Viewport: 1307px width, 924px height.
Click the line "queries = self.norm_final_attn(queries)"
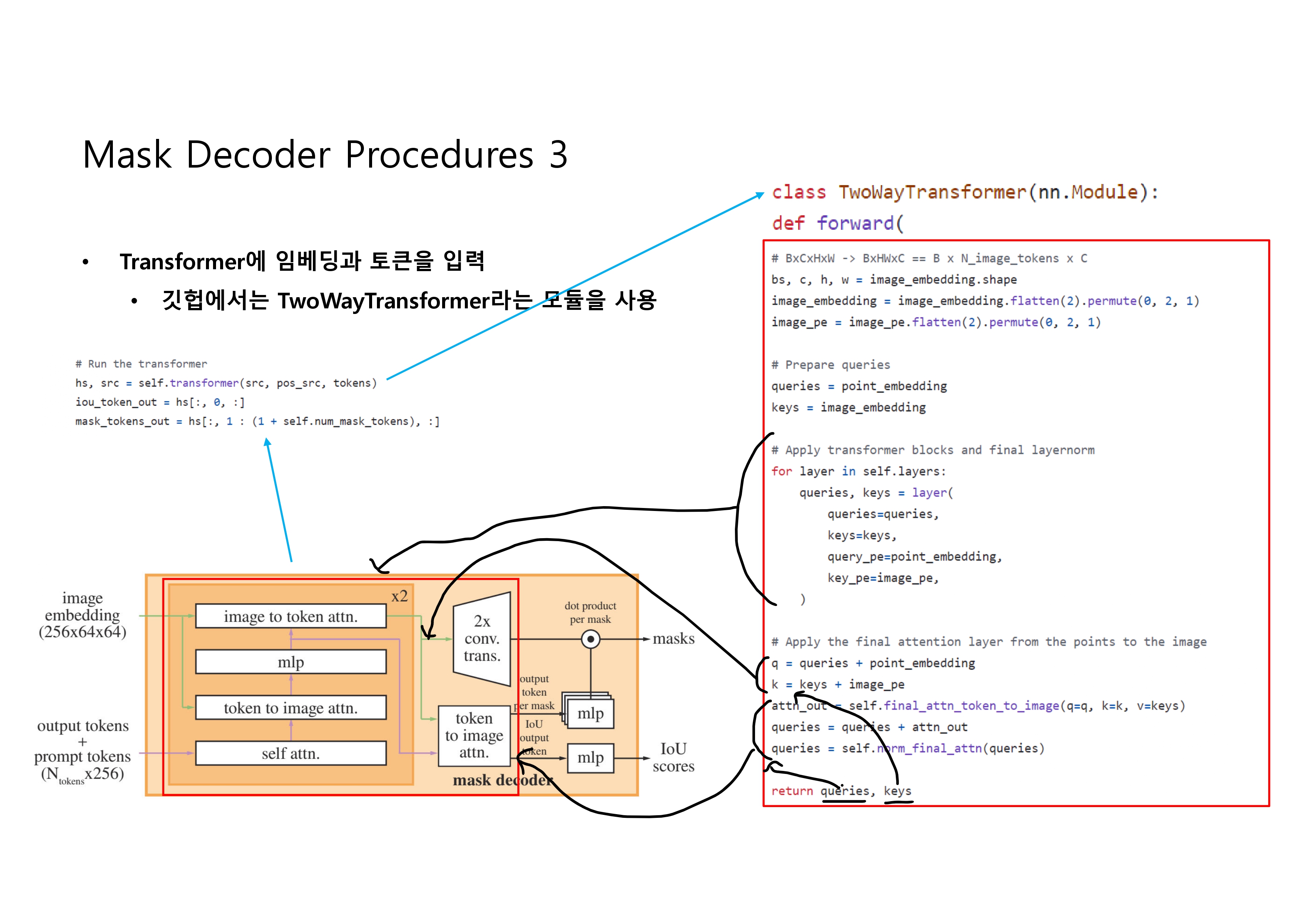[x=908, y=749]
